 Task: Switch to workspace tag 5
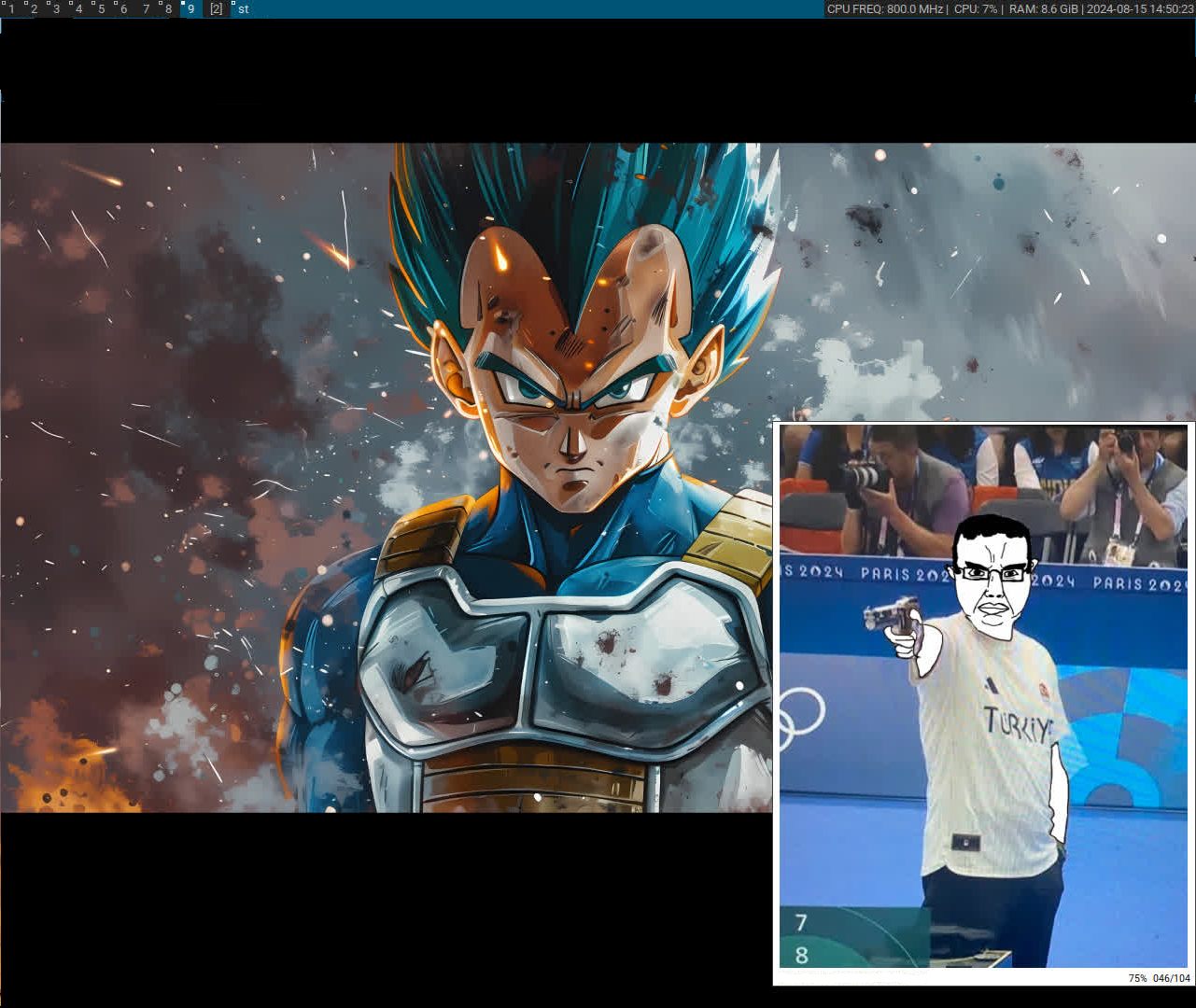pos(101,8)
